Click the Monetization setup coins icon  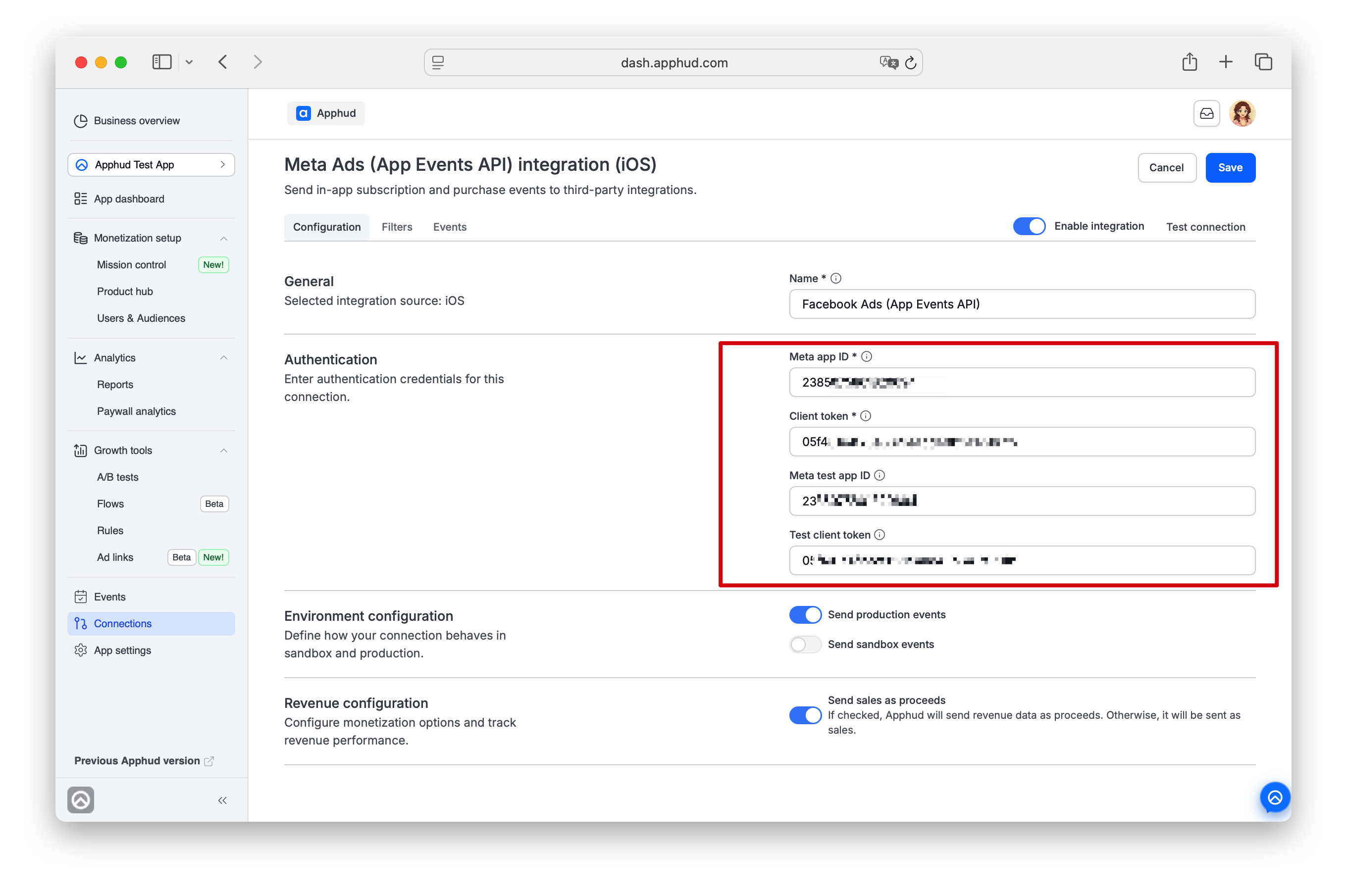(x=81, y=238)
